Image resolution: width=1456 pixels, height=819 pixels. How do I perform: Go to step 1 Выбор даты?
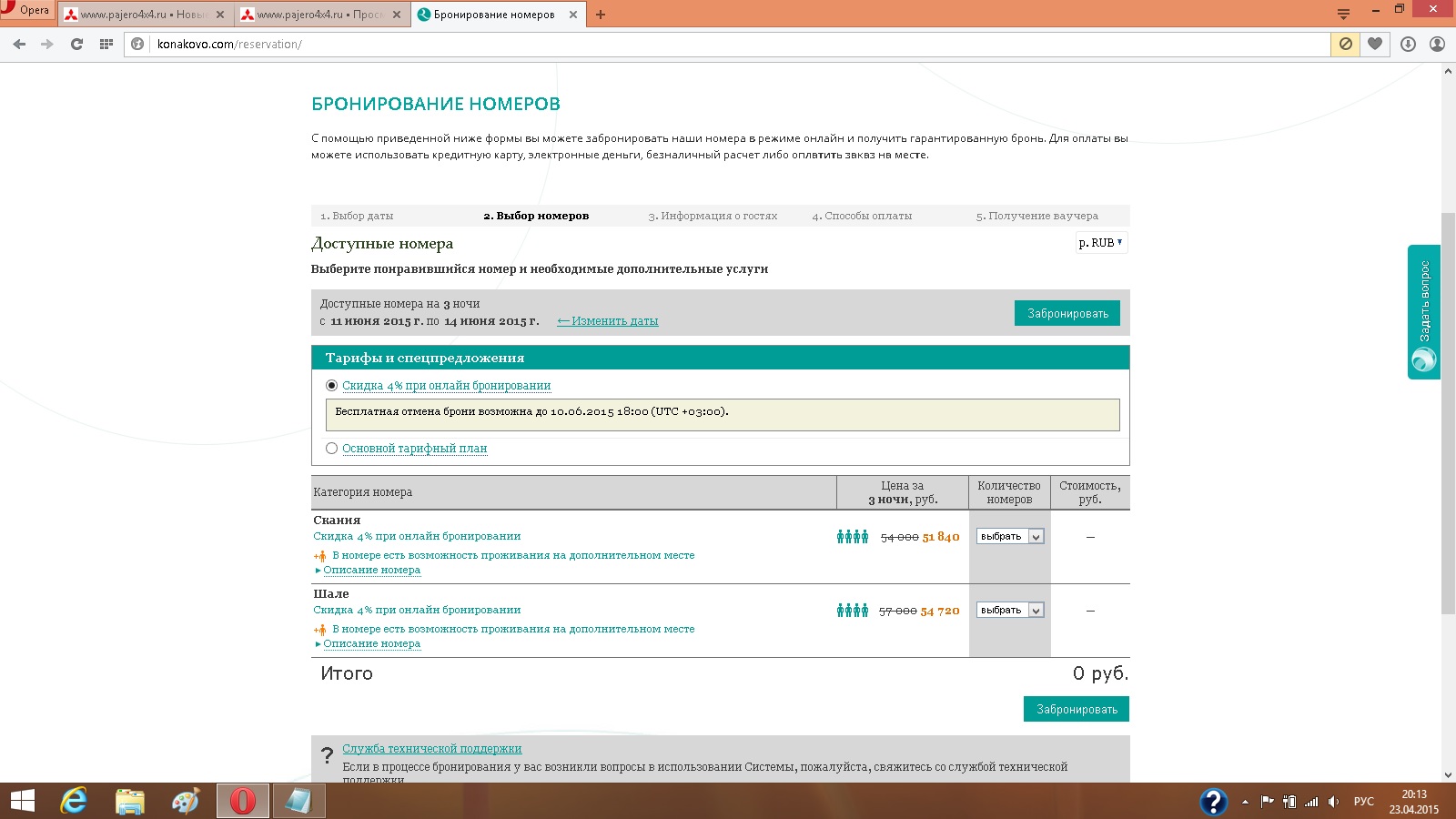pyautogui.click(x=357, y=217)
